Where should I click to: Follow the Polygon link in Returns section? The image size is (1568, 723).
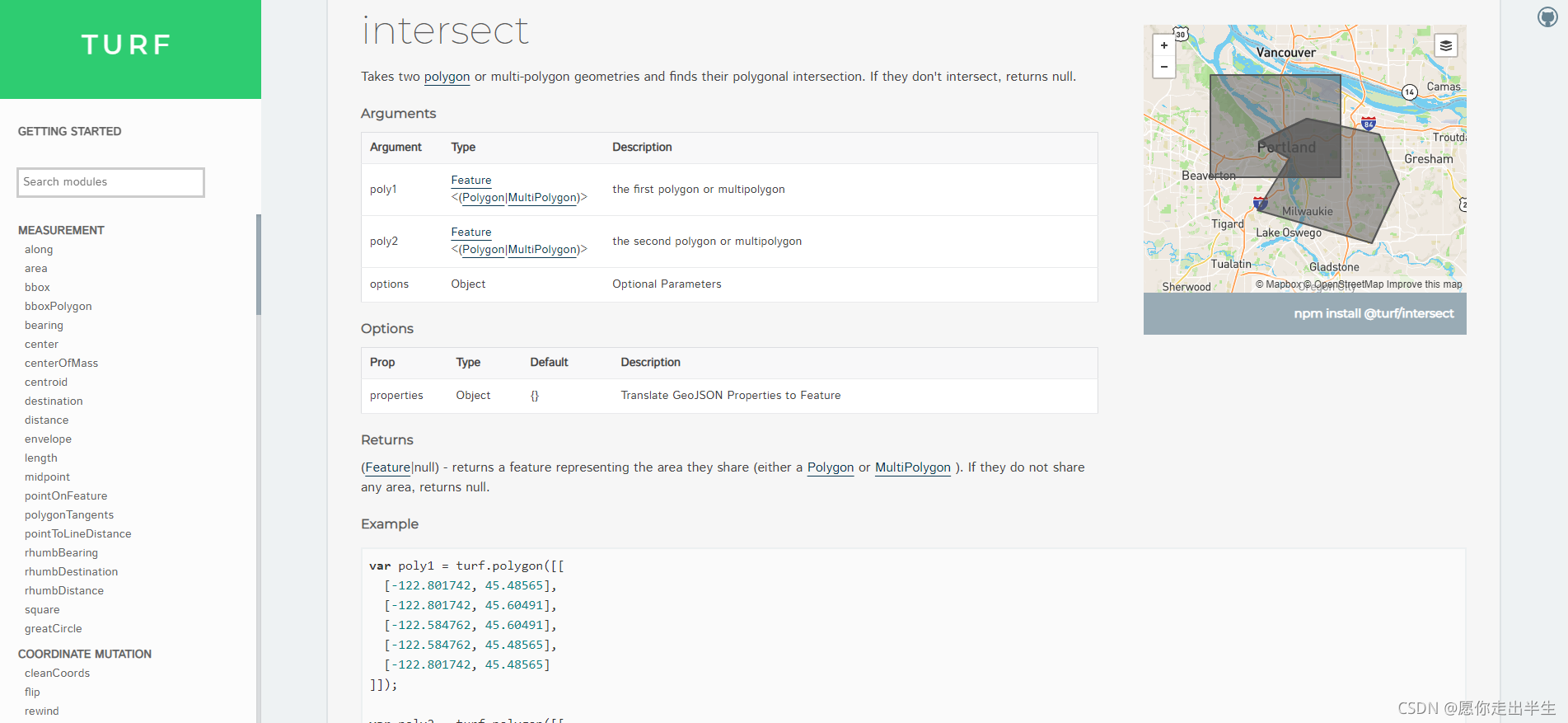pos(830,467)
